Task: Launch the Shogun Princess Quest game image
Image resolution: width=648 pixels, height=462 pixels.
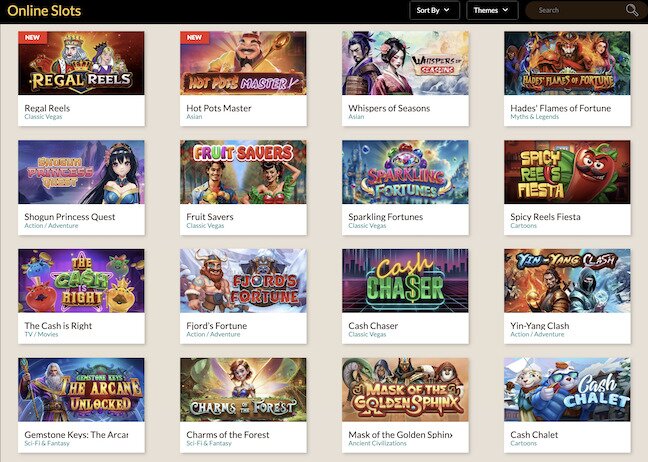Action: click(81, 172)
